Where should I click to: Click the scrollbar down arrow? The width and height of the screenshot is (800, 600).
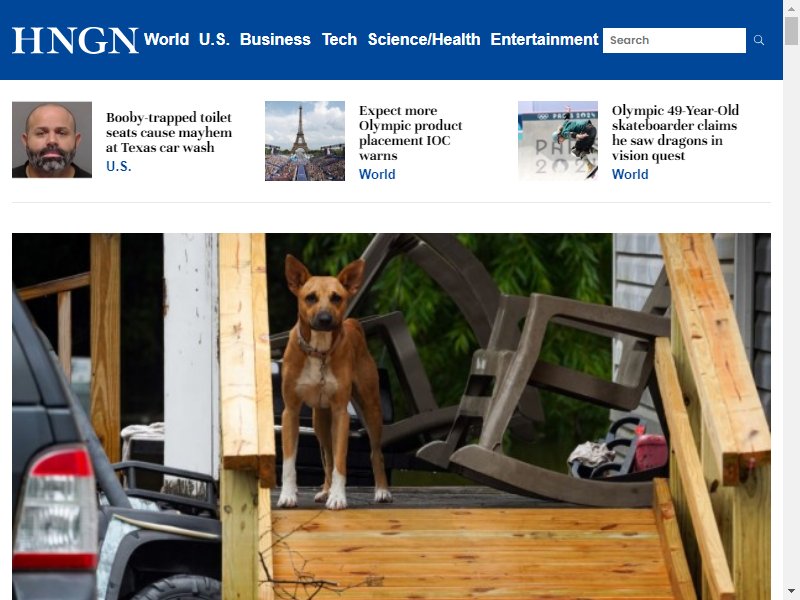[791, 591]
